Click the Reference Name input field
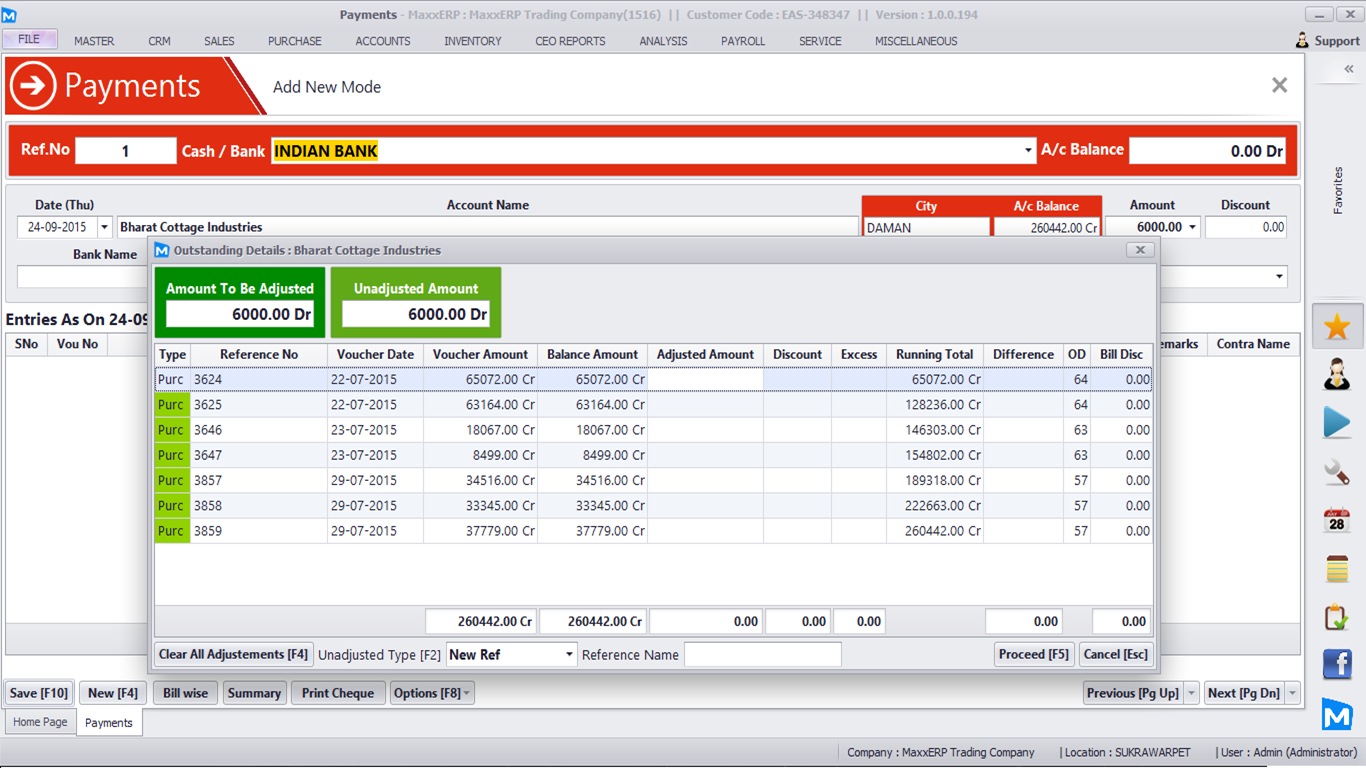 762,655
